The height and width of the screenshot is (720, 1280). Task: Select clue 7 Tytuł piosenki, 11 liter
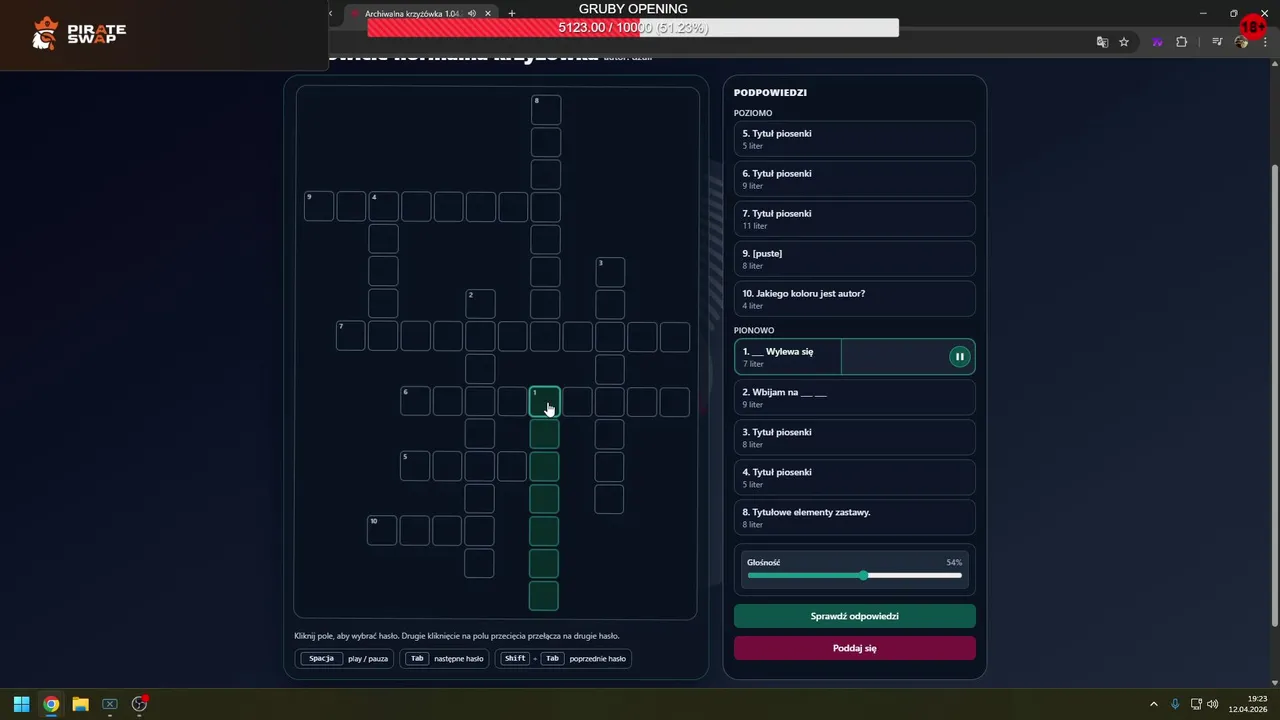point(854,218)
